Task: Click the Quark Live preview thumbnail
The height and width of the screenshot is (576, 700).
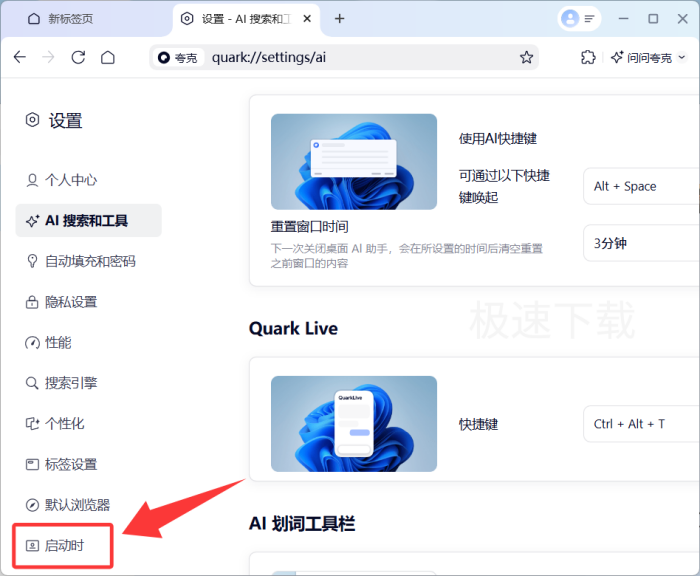Action: pos(353,424)
